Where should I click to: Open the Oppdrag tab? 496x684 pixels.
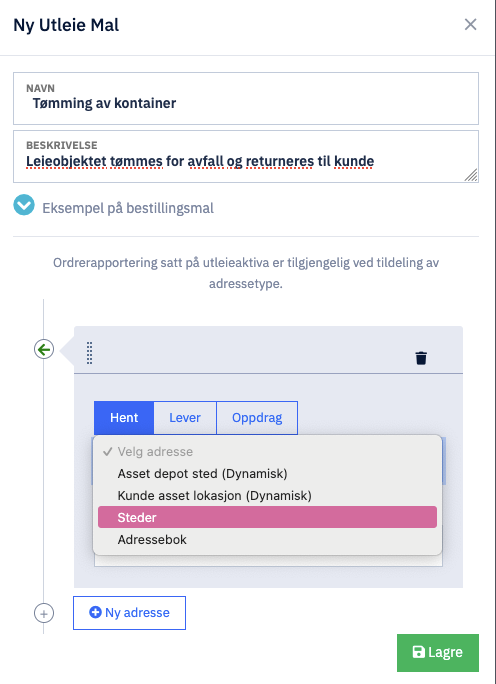257,418
